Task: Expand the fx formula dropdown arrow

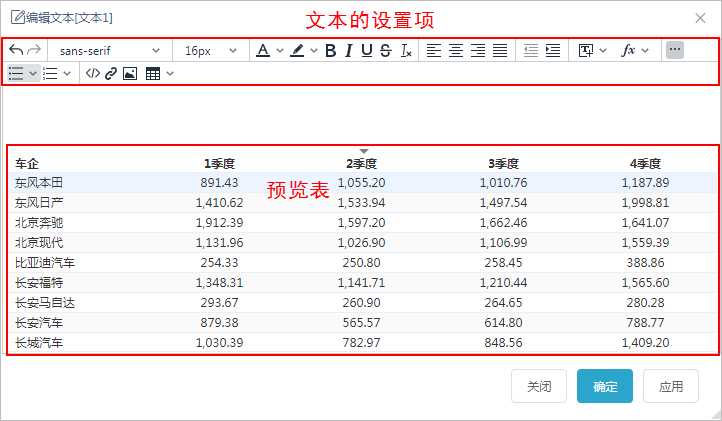Action: pos(645,50)
